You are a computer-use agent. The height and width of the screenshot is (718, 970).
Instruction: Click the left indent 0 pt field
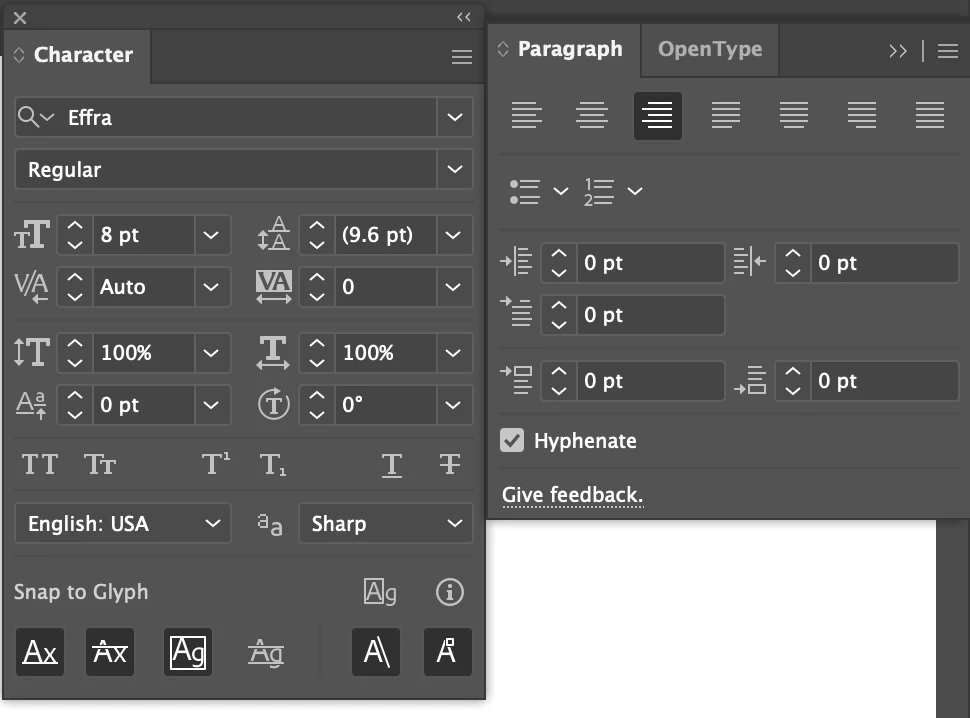click(650, 263)
